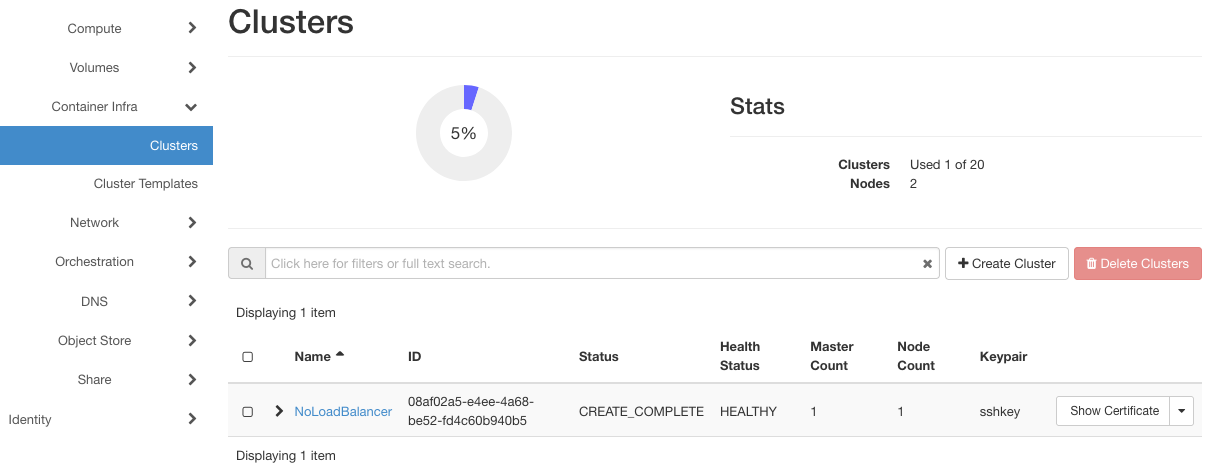Expand the Identity panel
The image size is (1210, 476).
click(192, 420)
